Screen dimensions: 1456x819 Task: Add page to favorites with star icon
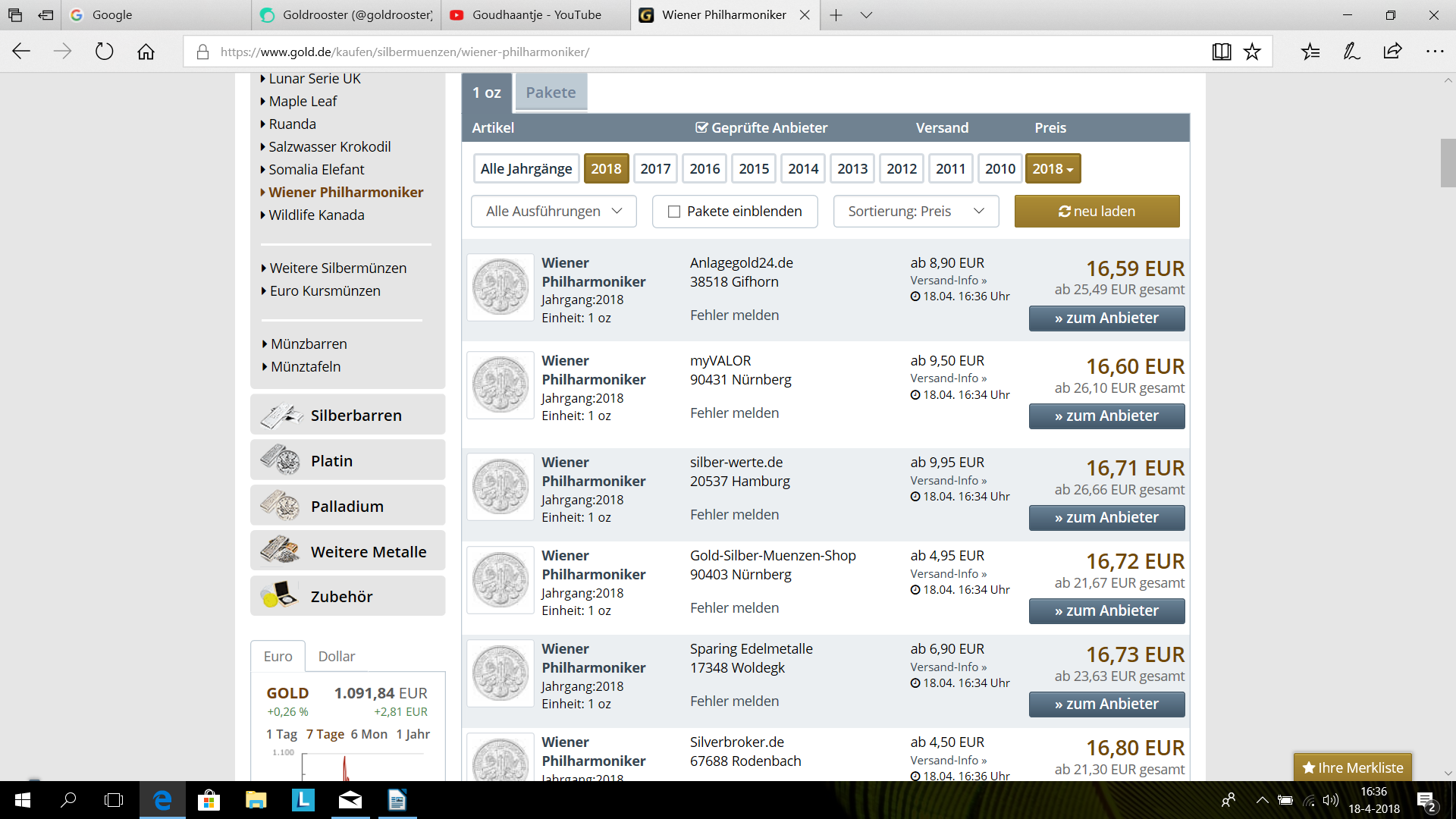pos(1252,52)
